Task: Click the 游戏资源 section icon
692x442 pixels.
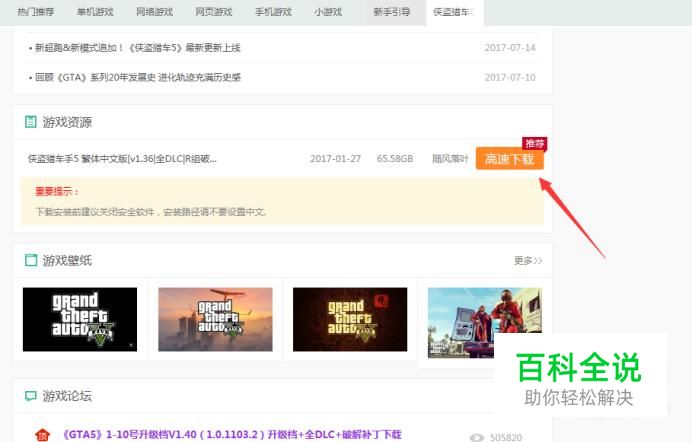Action: coord(30,122)
